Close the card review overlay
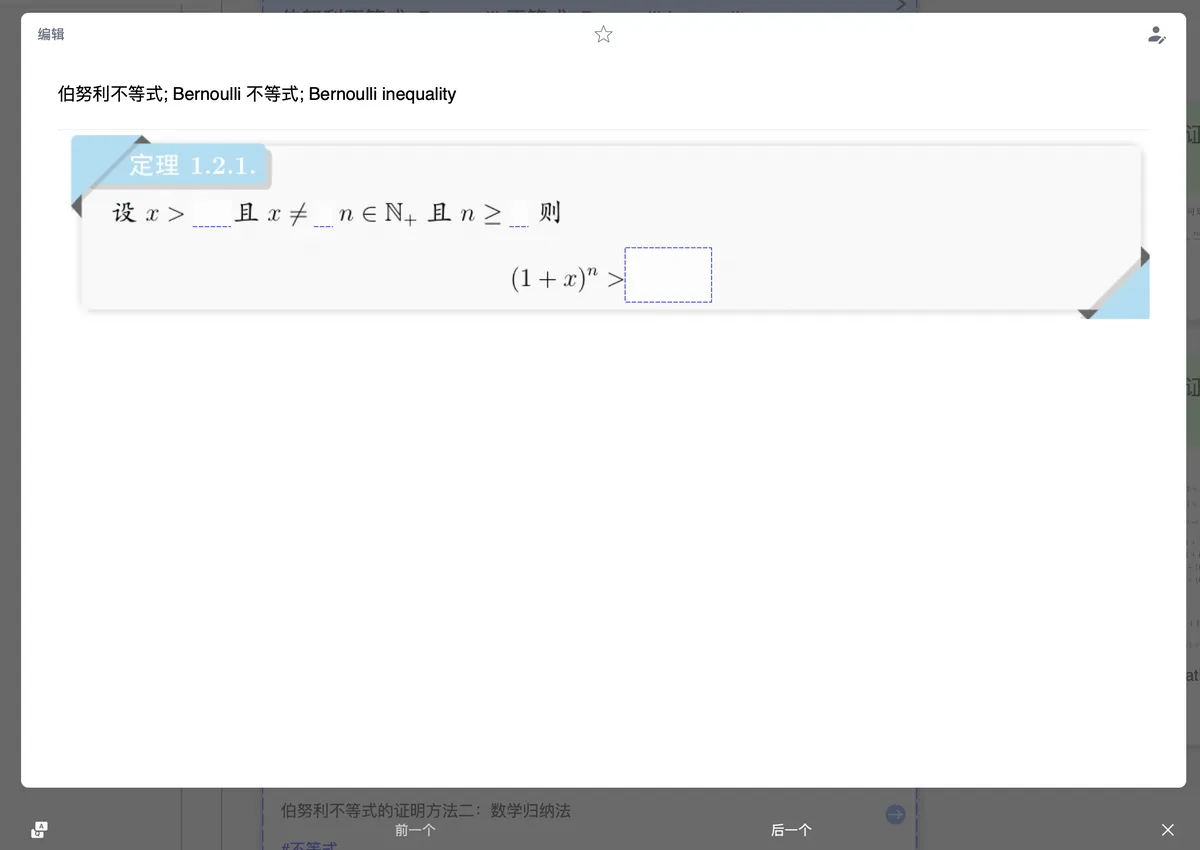 1167,830
